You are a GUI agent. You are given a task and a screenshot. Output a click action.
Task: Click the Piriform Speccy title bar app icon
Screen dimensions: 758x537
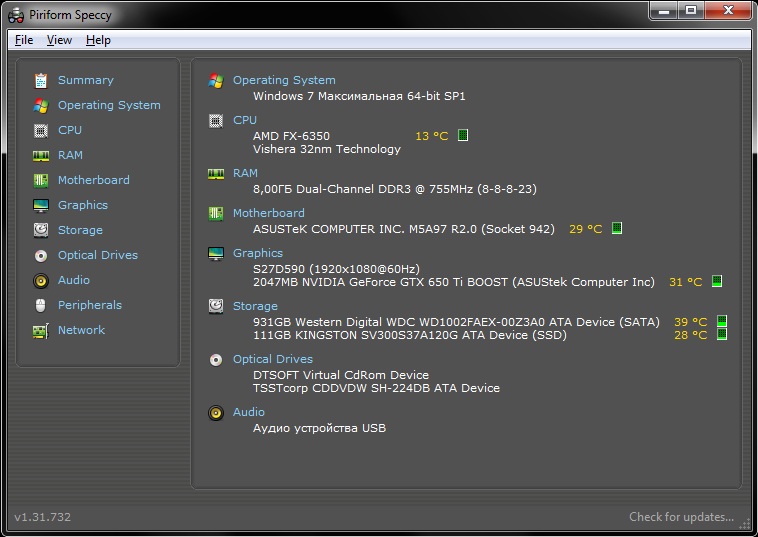point(16,15)
